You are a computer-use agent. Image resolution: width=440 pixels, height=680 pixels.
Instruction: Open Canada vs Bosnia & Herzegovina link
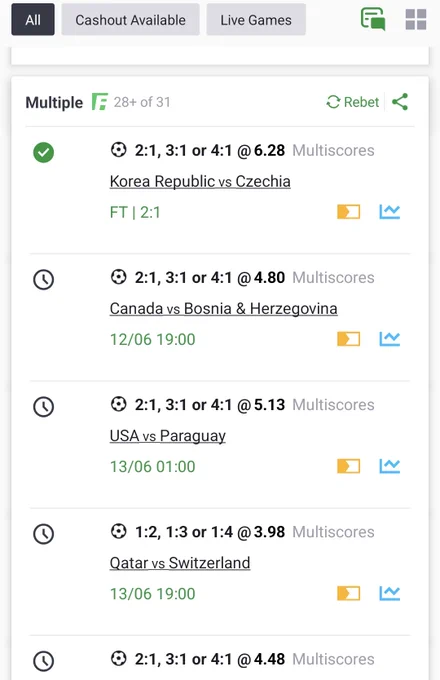(223, 308)
